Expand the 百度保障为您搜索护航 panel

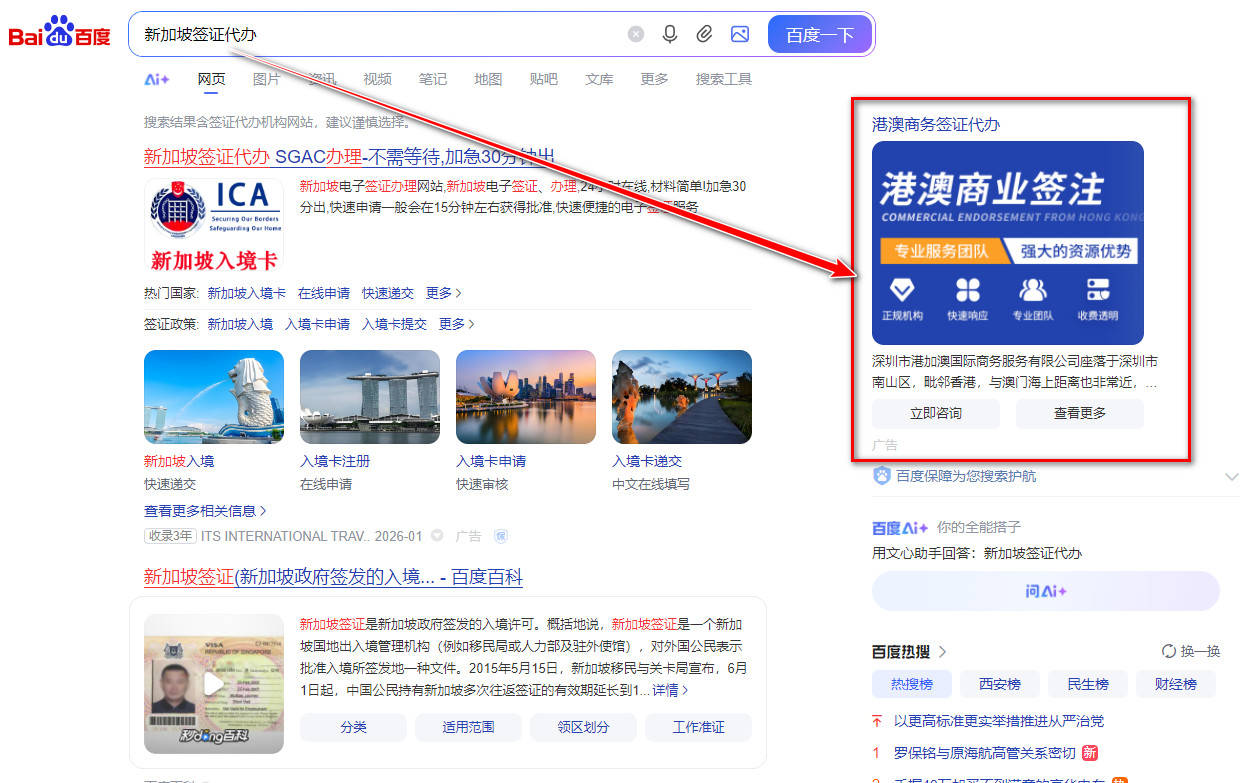[1231, 477]
